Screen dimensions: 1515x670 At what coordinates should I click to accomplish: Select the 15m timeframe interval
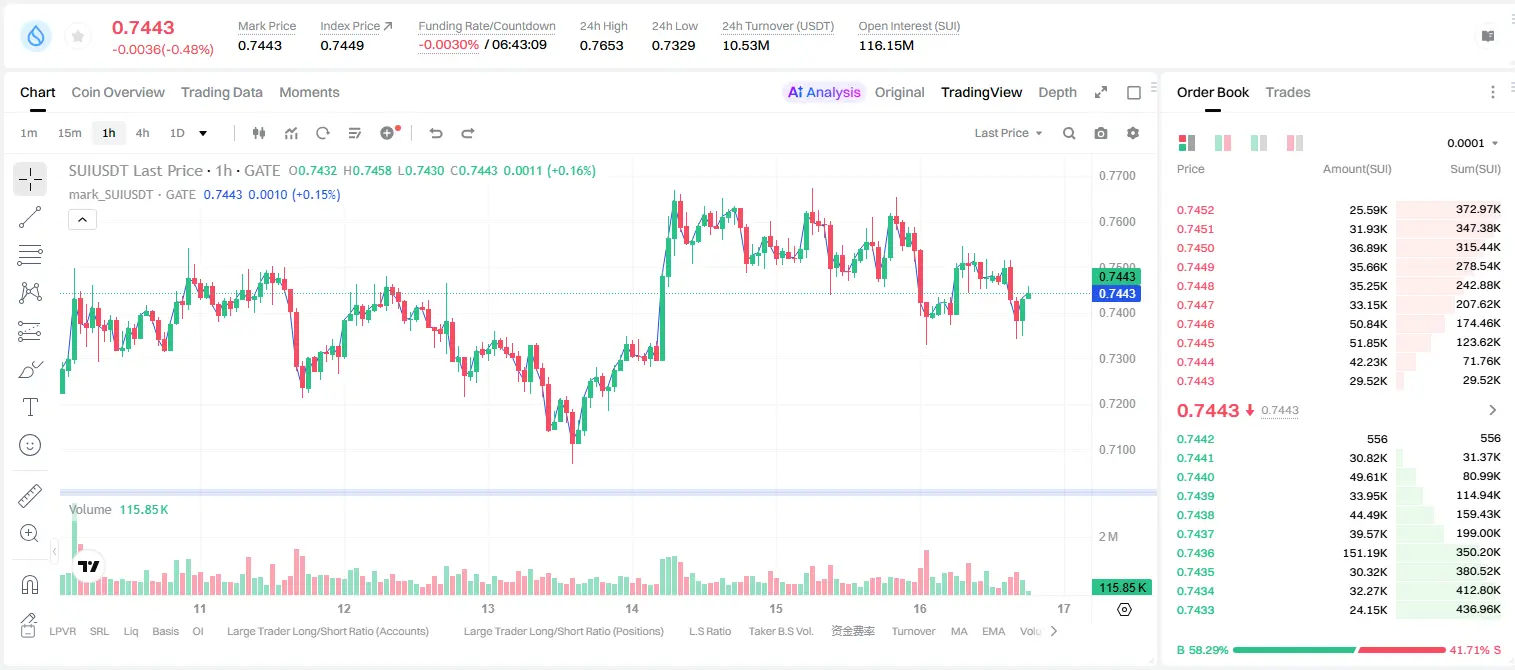[69, 133]
